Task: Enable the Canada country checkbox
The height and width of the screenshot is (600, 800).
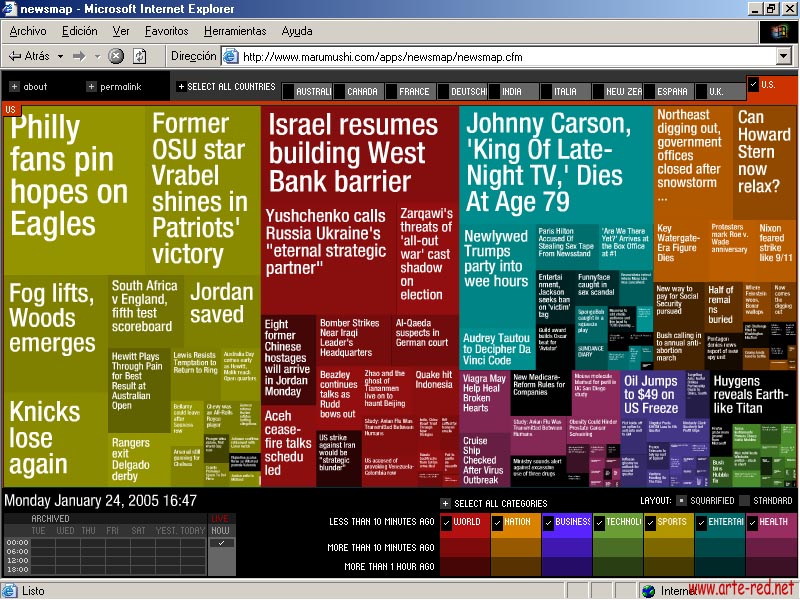Action: pyautogui.click(x=339, y=91)
